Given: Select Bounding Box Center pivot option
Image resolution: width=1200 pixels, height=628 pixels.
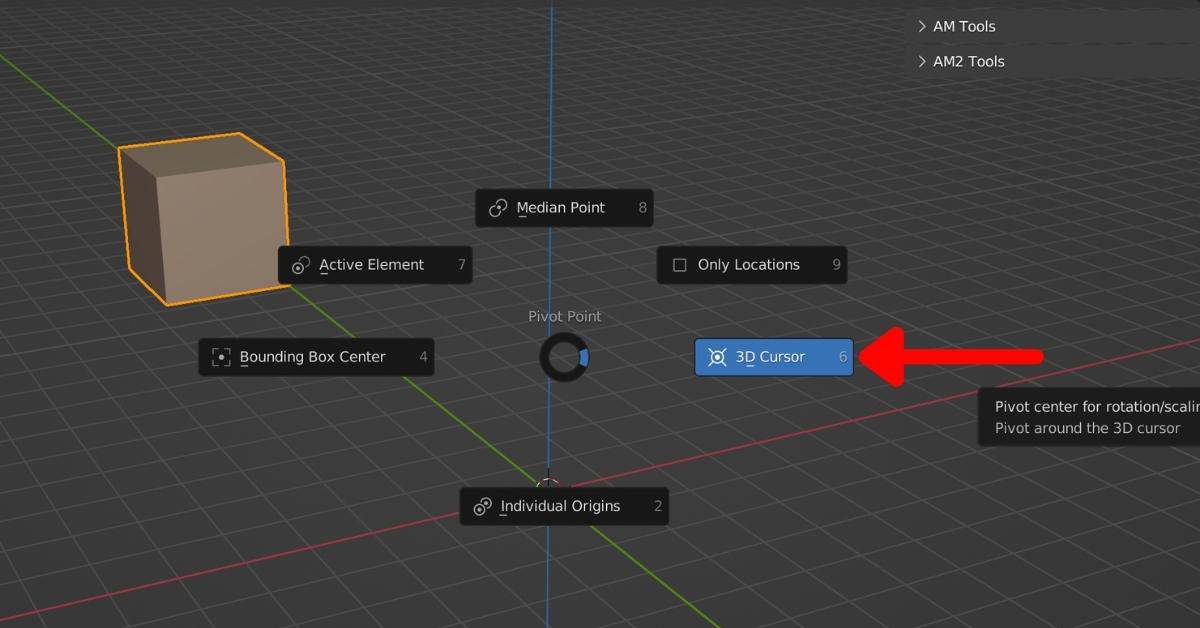Looking at the screenshot, I should 312,357.
